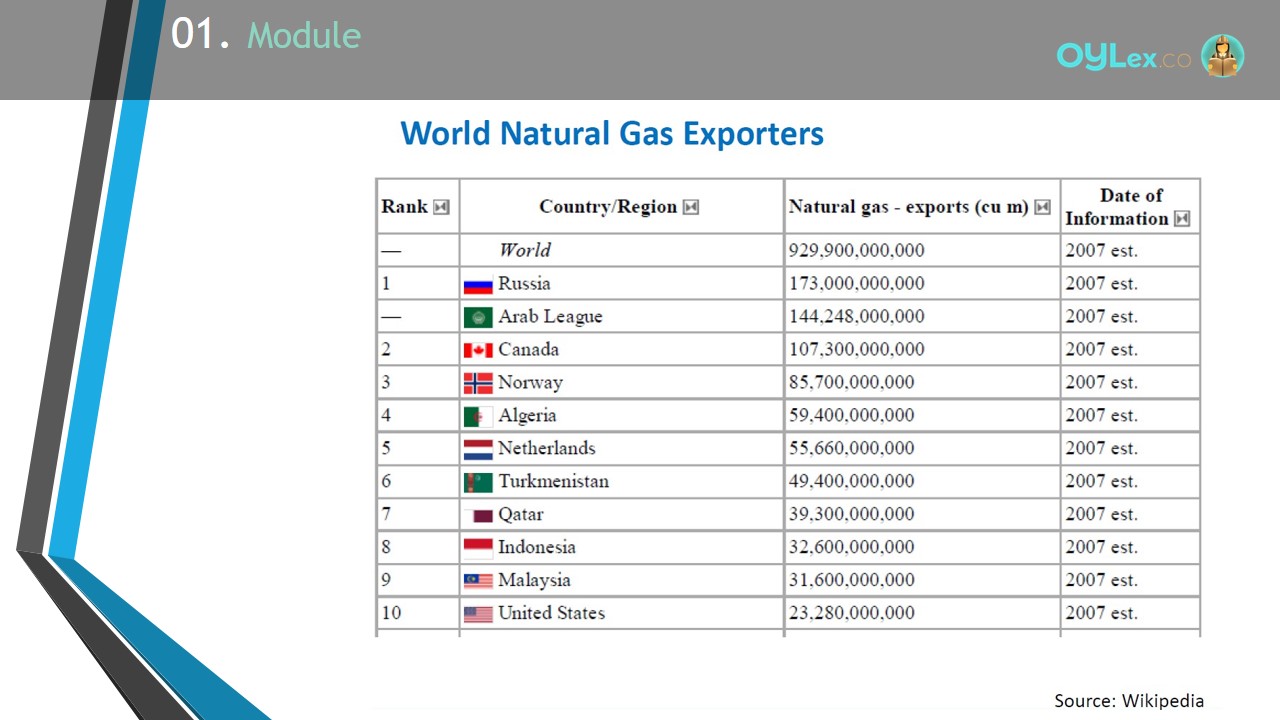The width and height of the screenshot is (1280, 720).
Task: Click the value 31,600,000,000
Action: [851, 580]
